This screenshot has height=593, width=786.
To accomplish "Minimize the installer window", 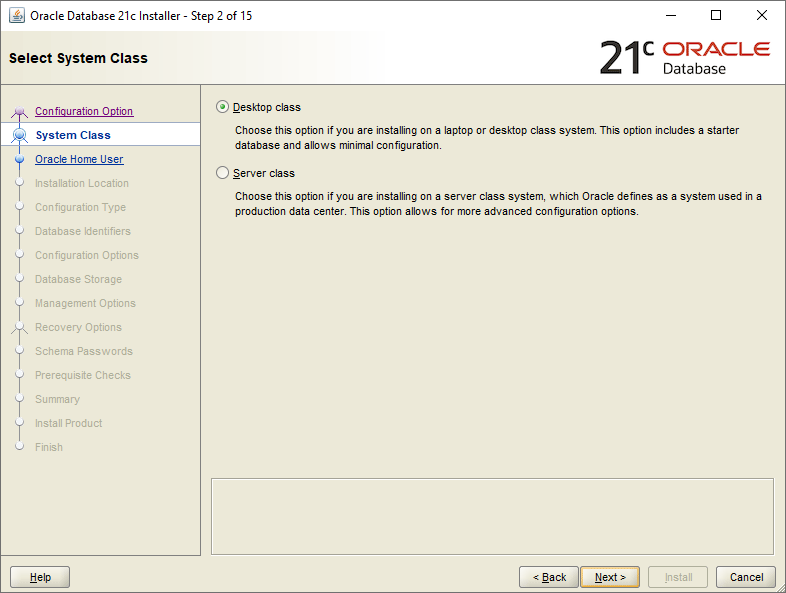I will click(671, 16).
